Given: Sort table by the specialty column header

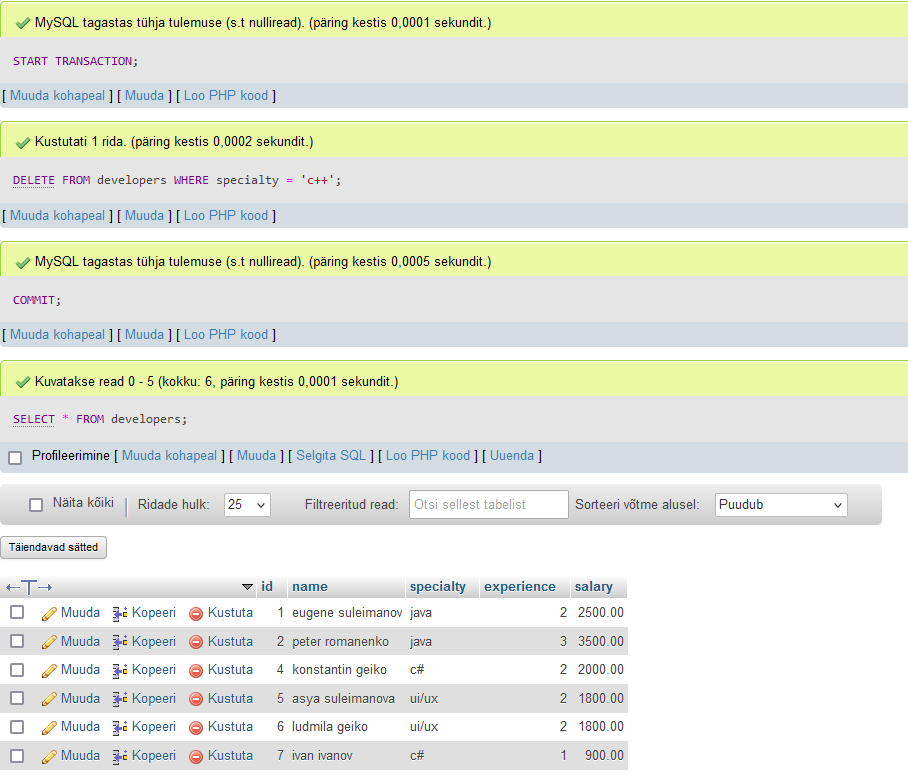Looking at the screenshot, I should (437, 587).
